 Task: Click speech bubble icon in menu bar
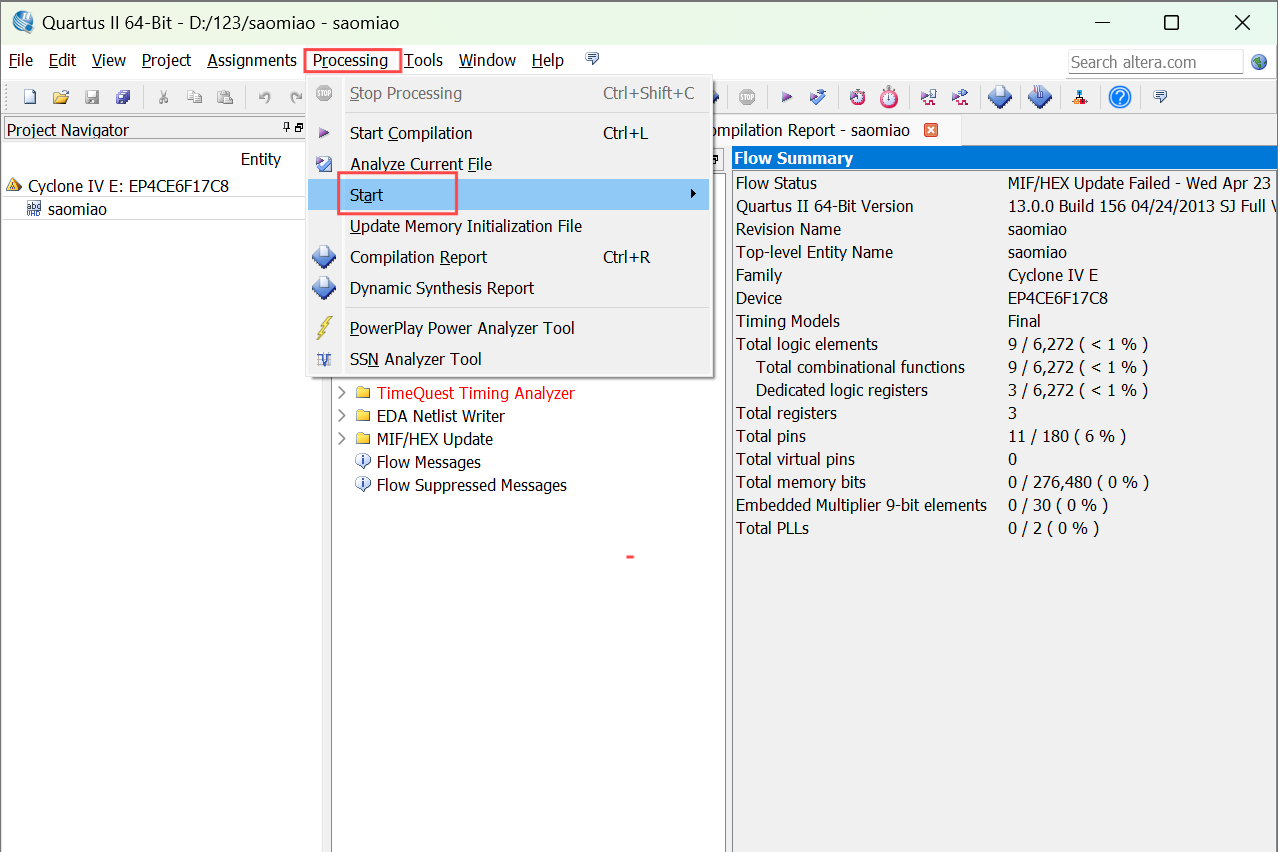pos(592,59)
